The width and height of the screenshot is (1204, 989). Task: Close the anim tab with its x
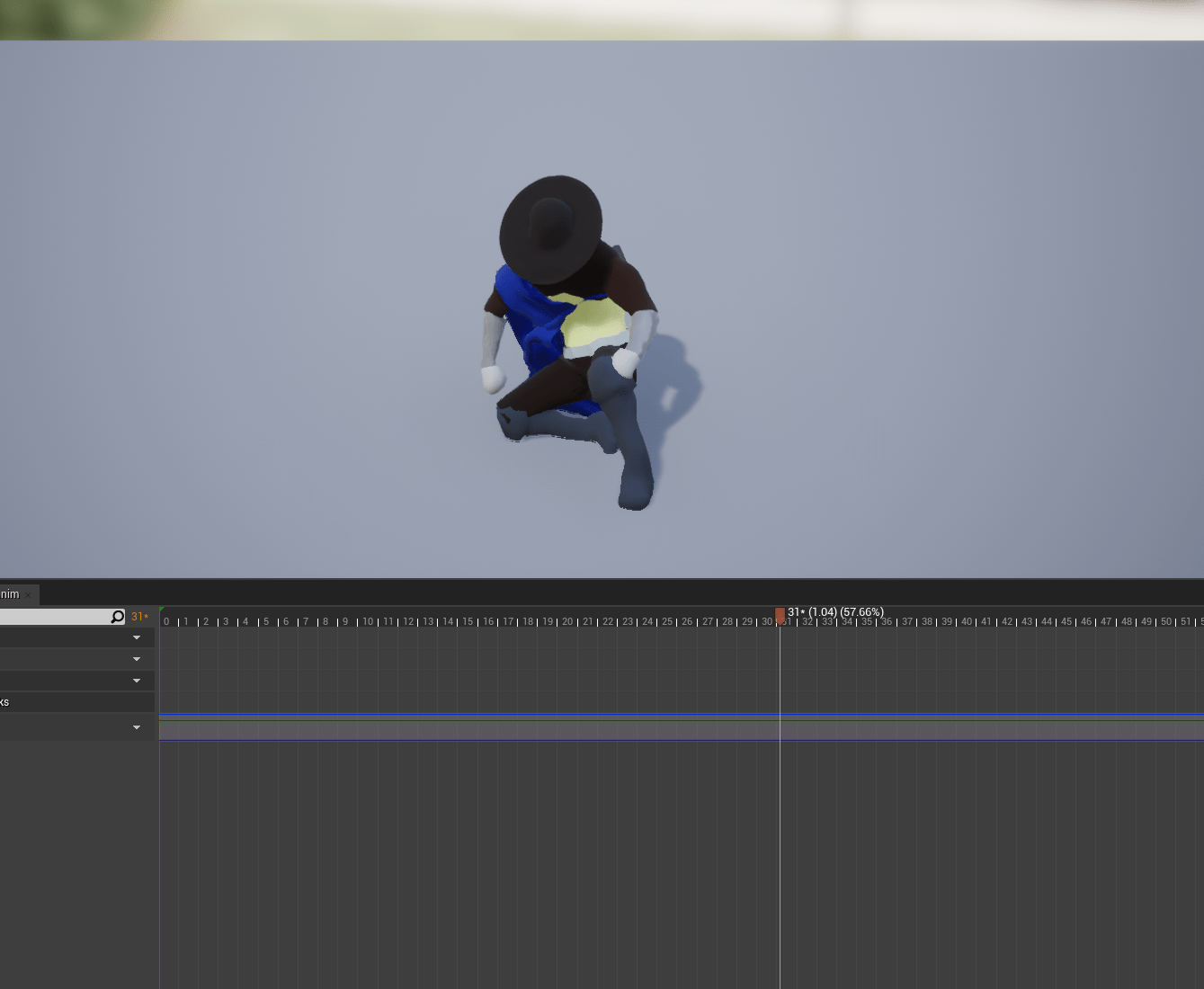[x=28, y=595]
